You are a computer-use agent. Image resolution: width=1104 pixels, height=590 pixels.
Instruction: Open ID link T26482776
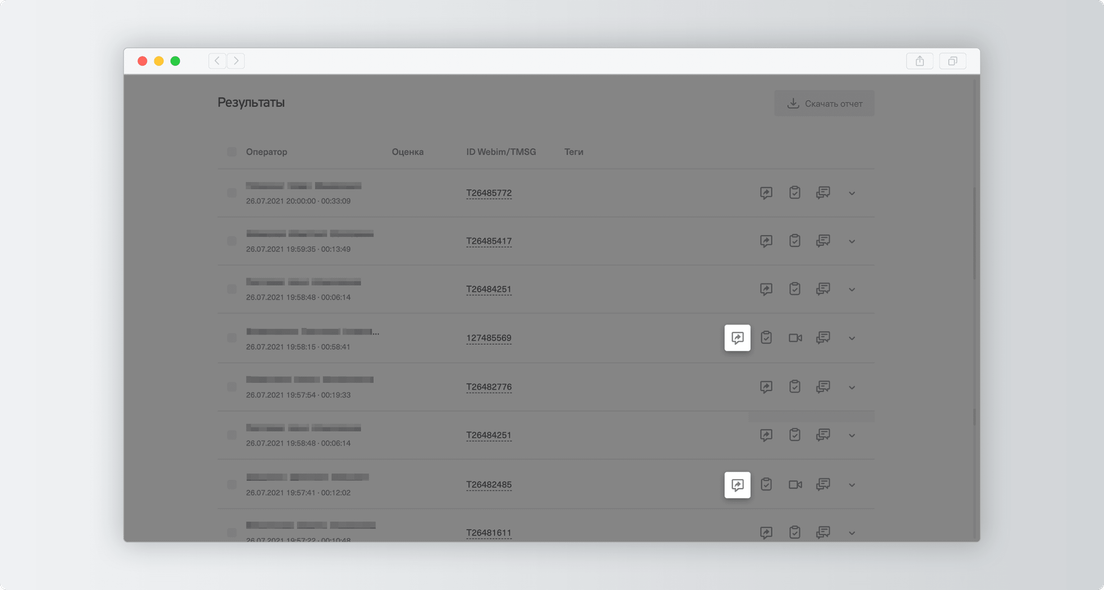pyautogui.click(x=489, y=387)
